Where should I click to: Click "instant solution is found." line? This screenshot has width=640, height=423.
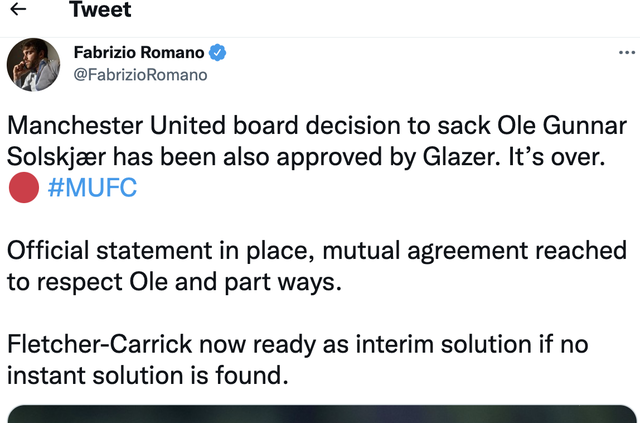tap(148, 375)
